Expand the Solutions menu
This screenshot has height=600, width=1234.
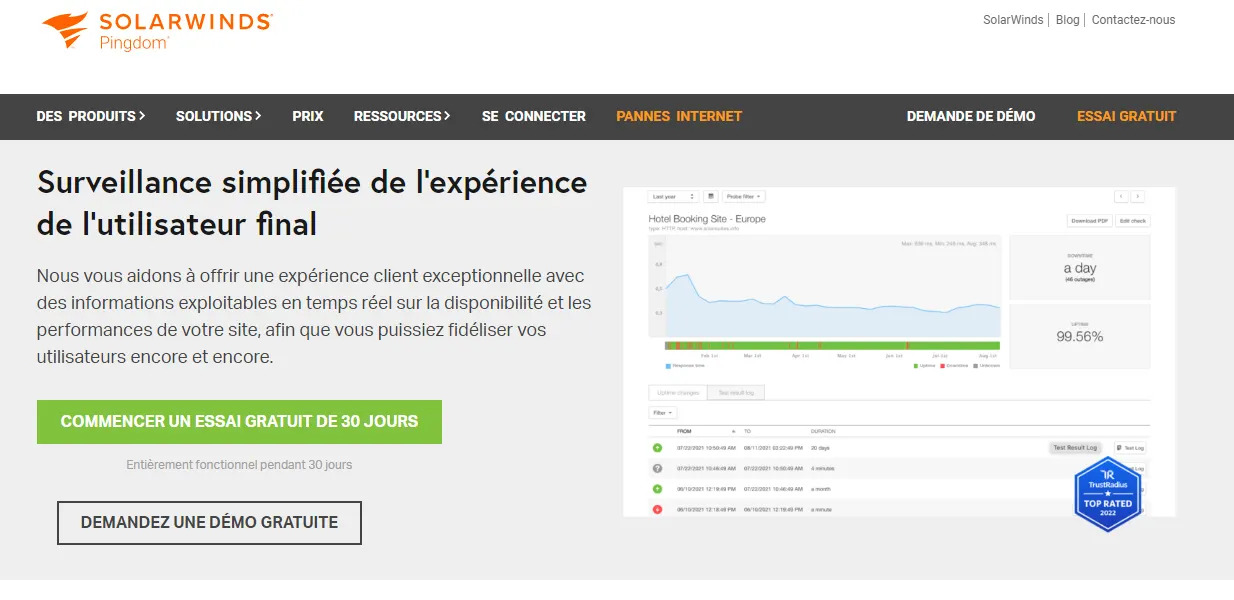pos(219,116)
